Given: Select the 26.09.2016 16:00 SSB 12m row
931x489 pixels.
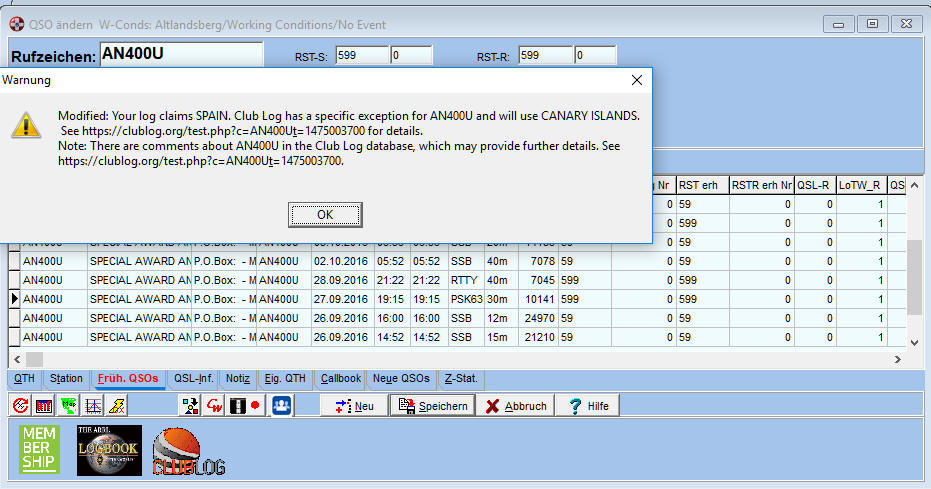Looking at the screenshot, I should click(457, 318).
